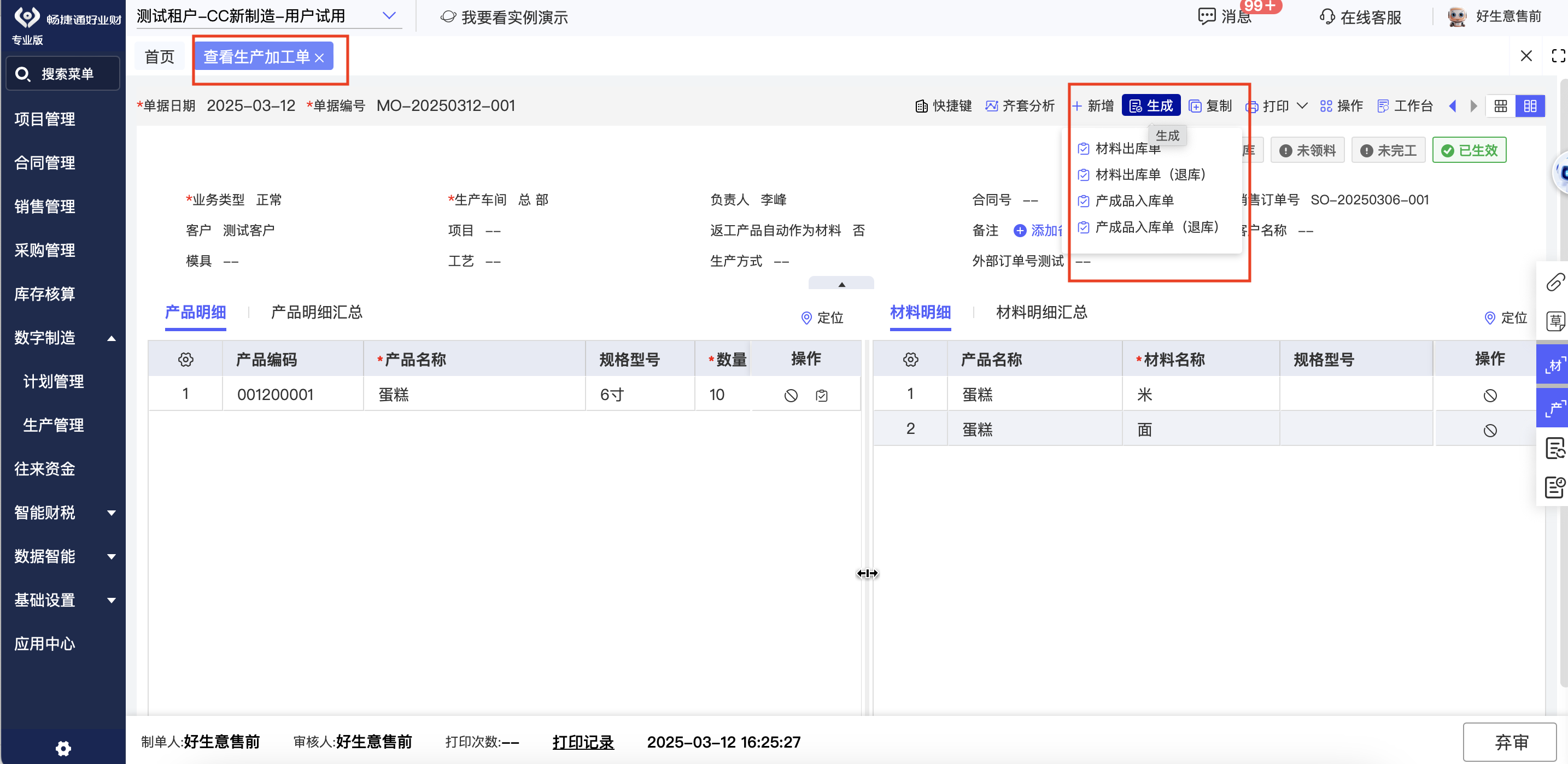1568x764 pixels.
Task: Click 我要看实例演示 link
Action: (x=504, y=17)
